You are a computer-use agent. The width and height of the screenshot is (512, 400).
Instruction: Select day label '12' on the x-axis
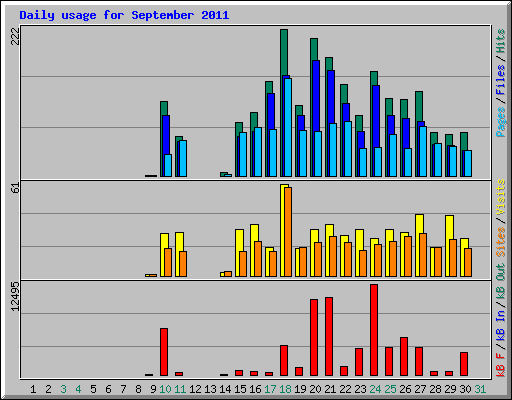point(195,389)
